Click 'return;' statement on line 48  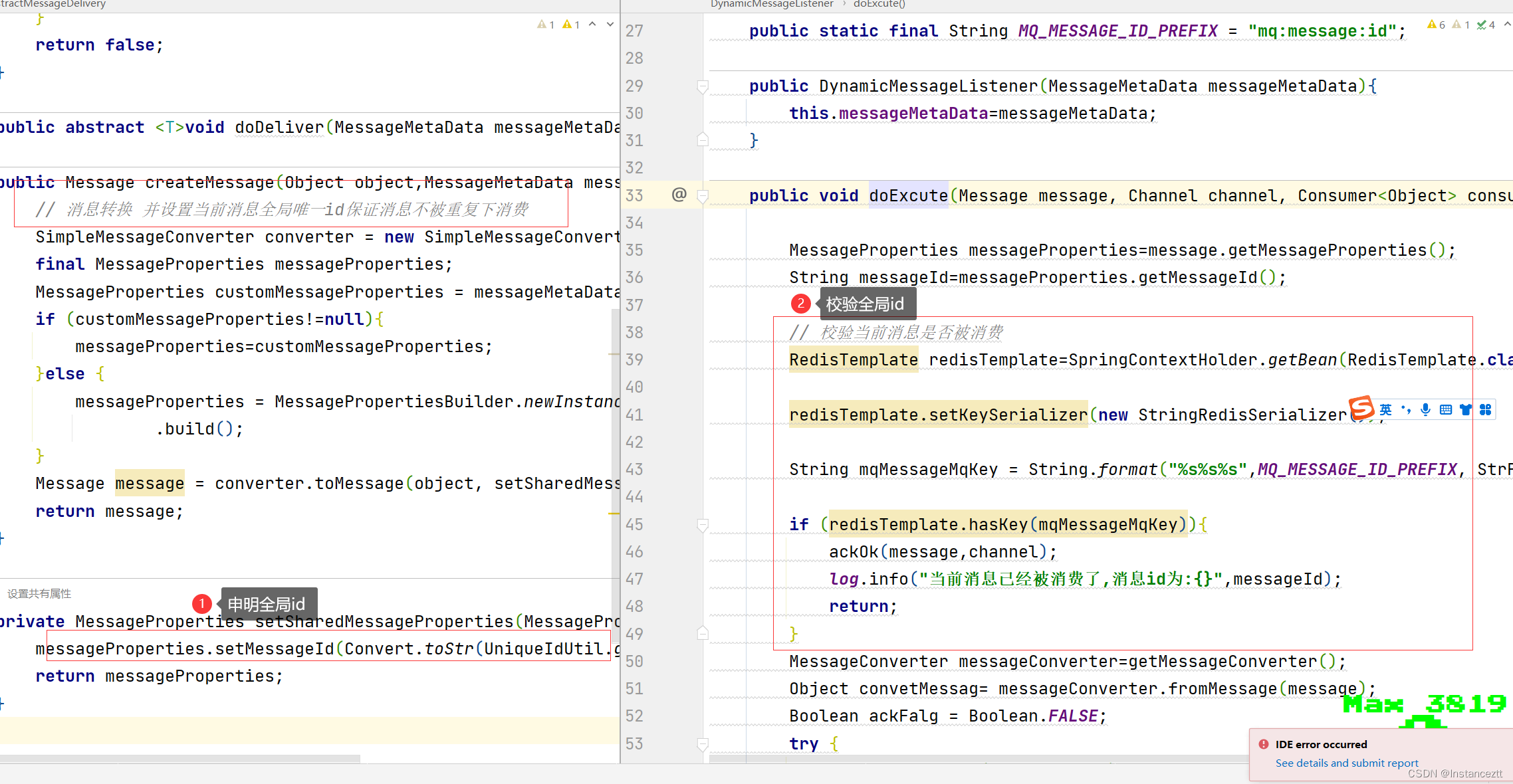click(x=863, y=607)
